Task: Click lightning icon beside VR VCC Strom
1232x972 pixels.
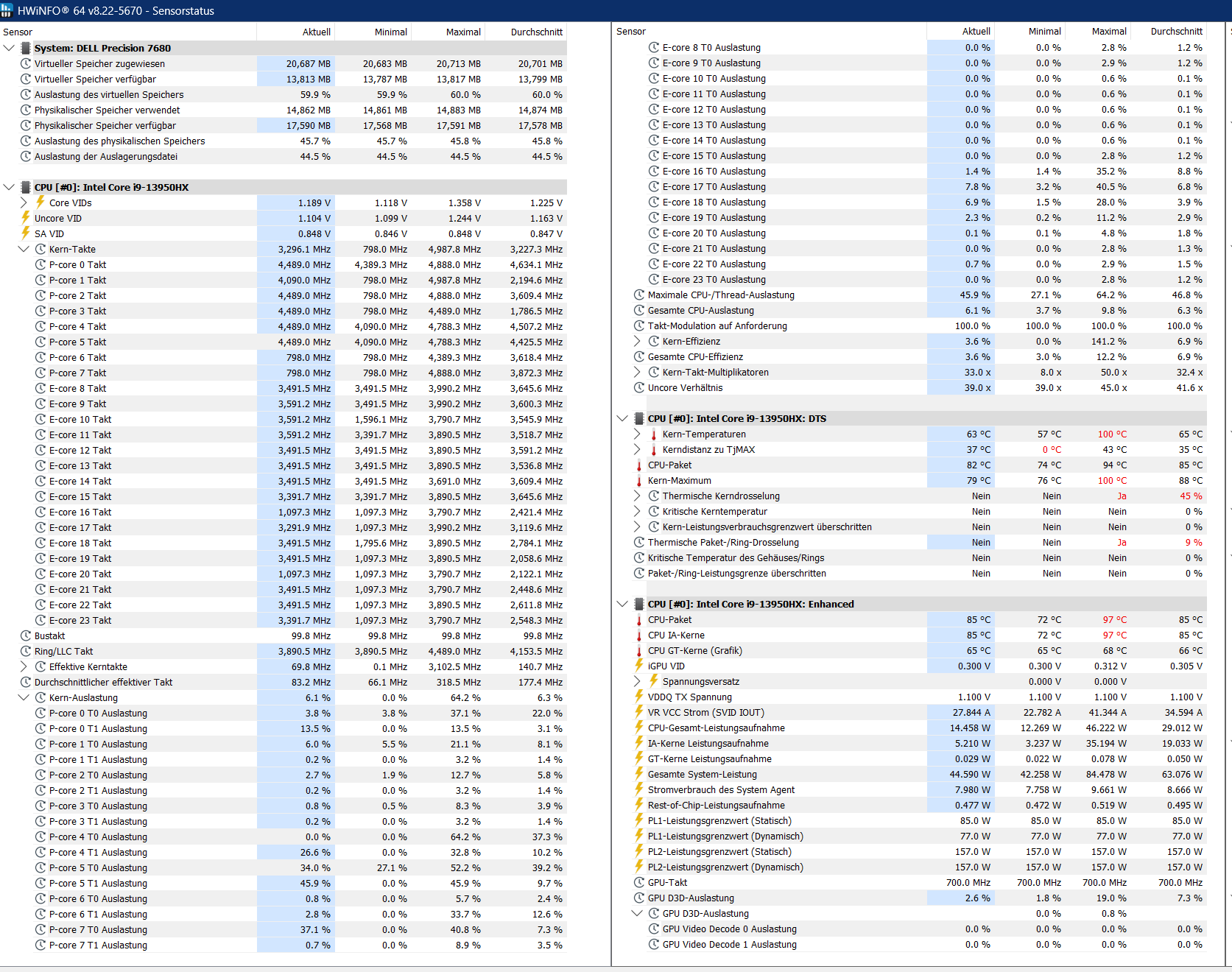Action: tap(639, 712)
